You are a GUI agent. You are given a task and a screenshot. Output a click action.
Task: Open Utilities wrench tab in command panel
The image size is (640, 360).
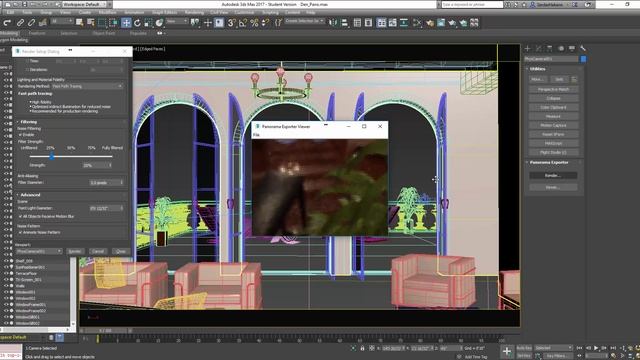583,49
